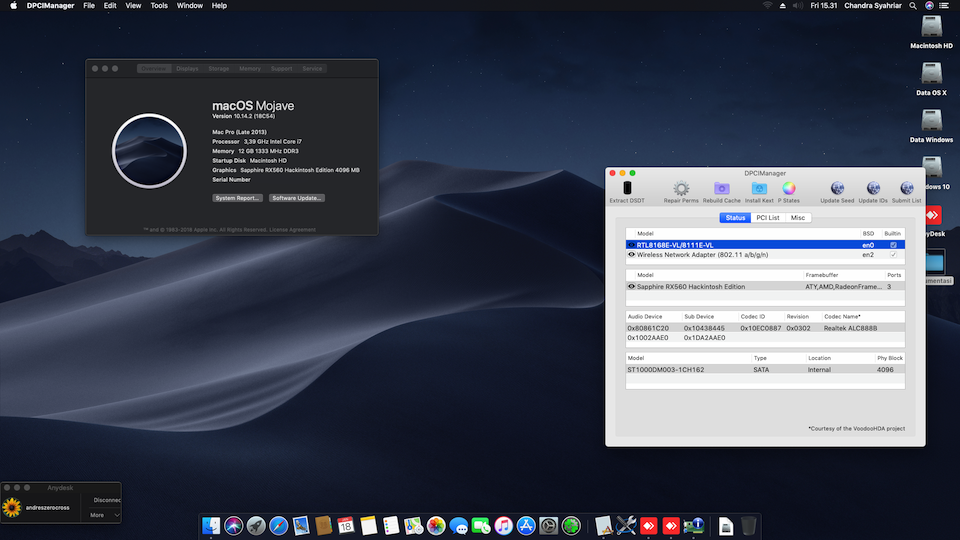Open Maps from the Dock
The image size is (960, 540).
point(413,525)
